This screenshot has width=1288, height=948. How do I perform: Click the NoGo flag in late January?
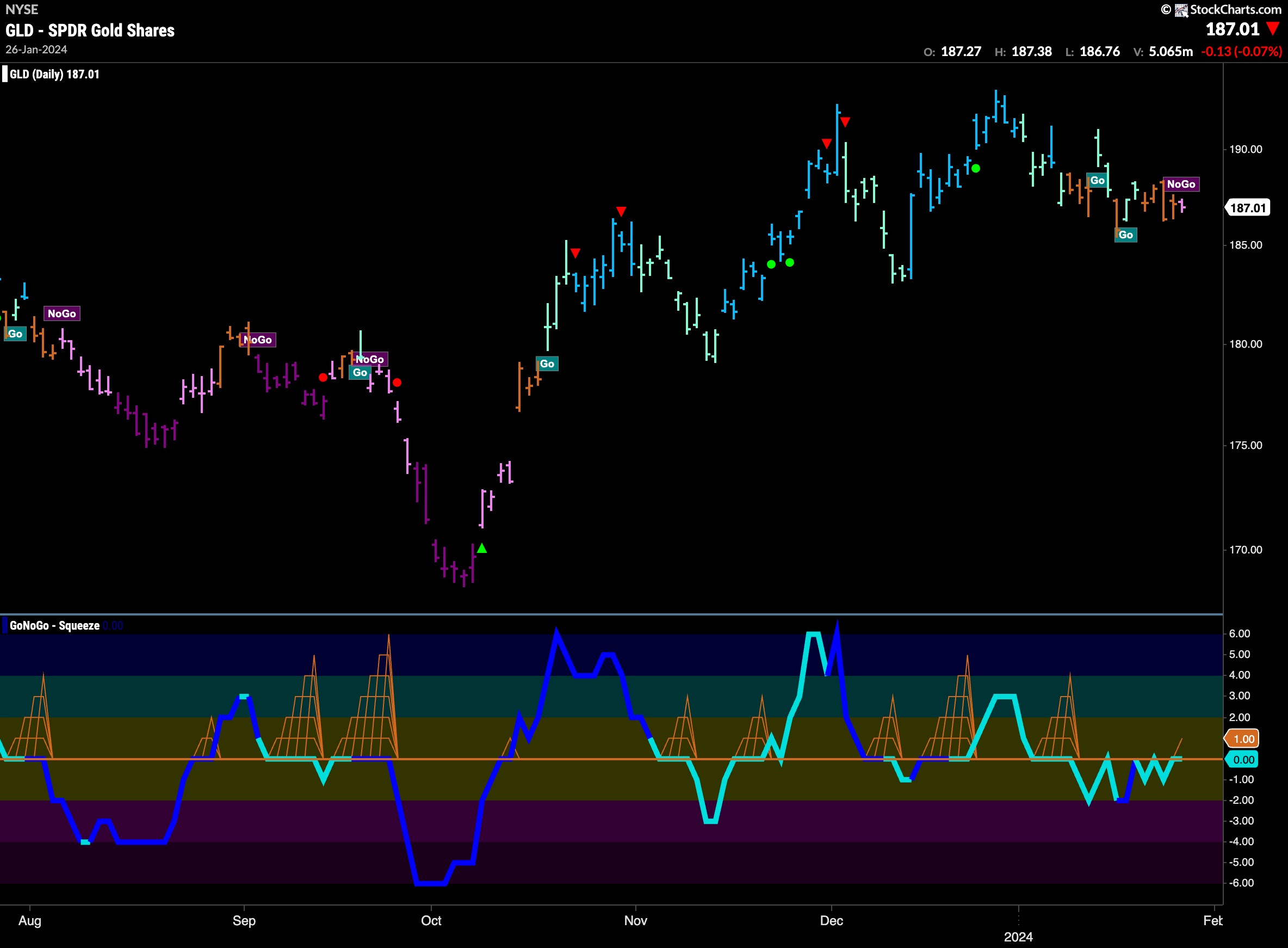tap(1181, 184)
